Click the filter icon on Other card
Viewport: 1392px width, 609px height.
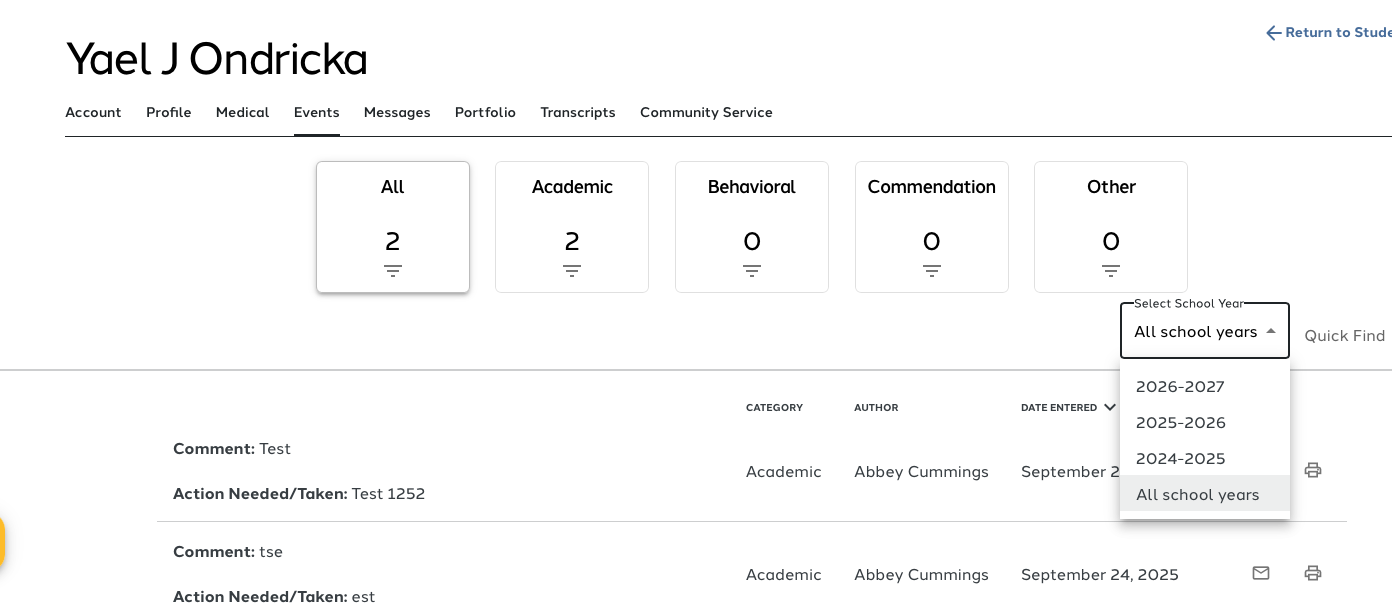(x=1111, y=271)
